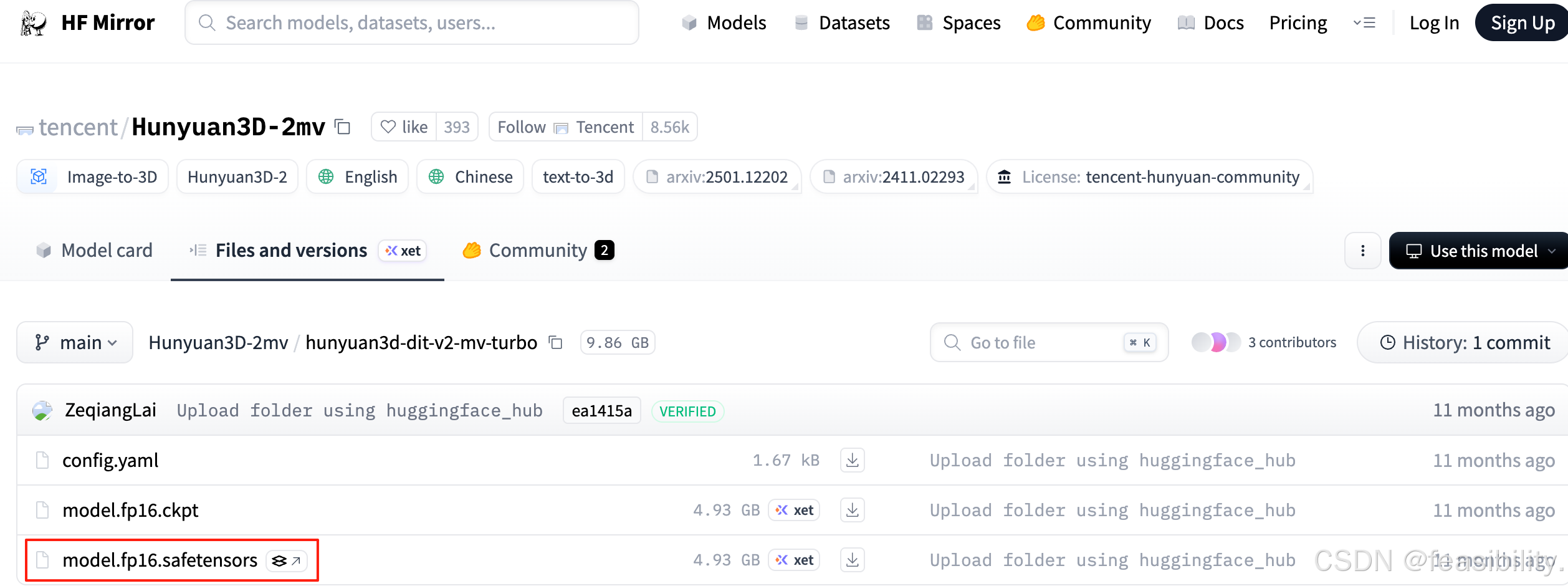Click the Log In link

click(1434, 23)
